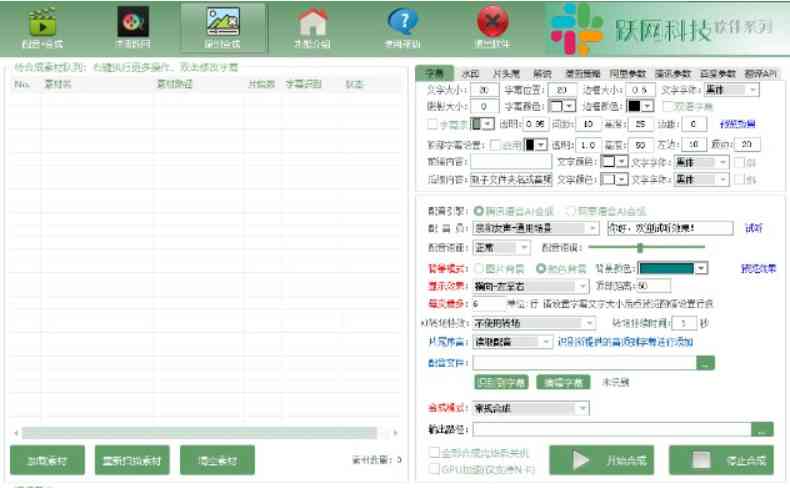Image resolution: width=790 pixels, height=488 pixels.
Task: Open the font dropdown in the 前缀内容 row
Action: click(x=701, y=163)
